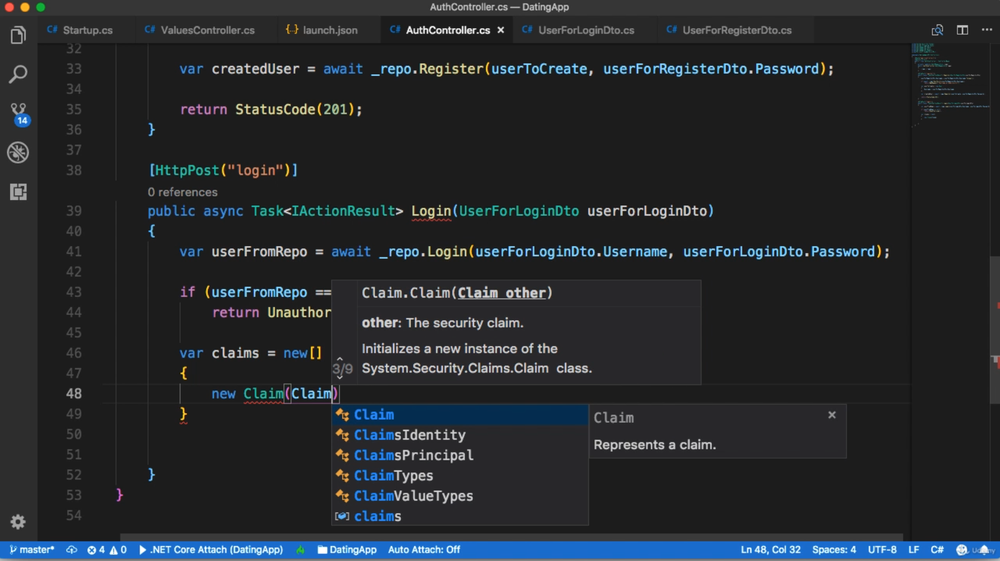The height and width of the screenshot is (561, 1000).
Task: Synchronize changes cloud icon in status bar
Action: tap(71, 550)
